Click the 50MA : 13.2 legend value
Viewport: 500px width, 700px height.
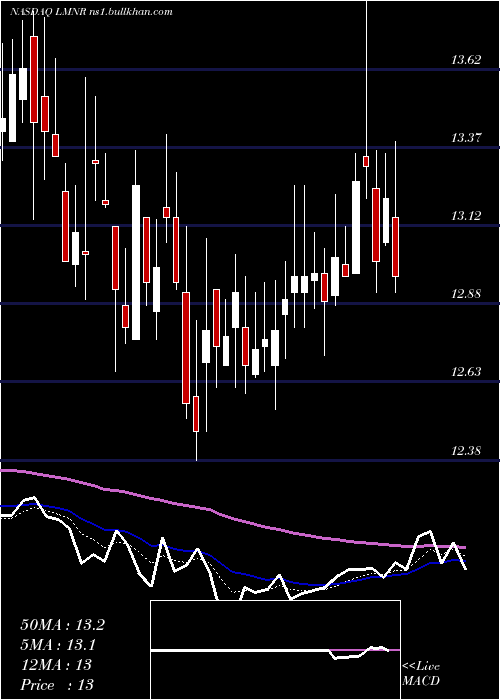[x=62, y=625]
